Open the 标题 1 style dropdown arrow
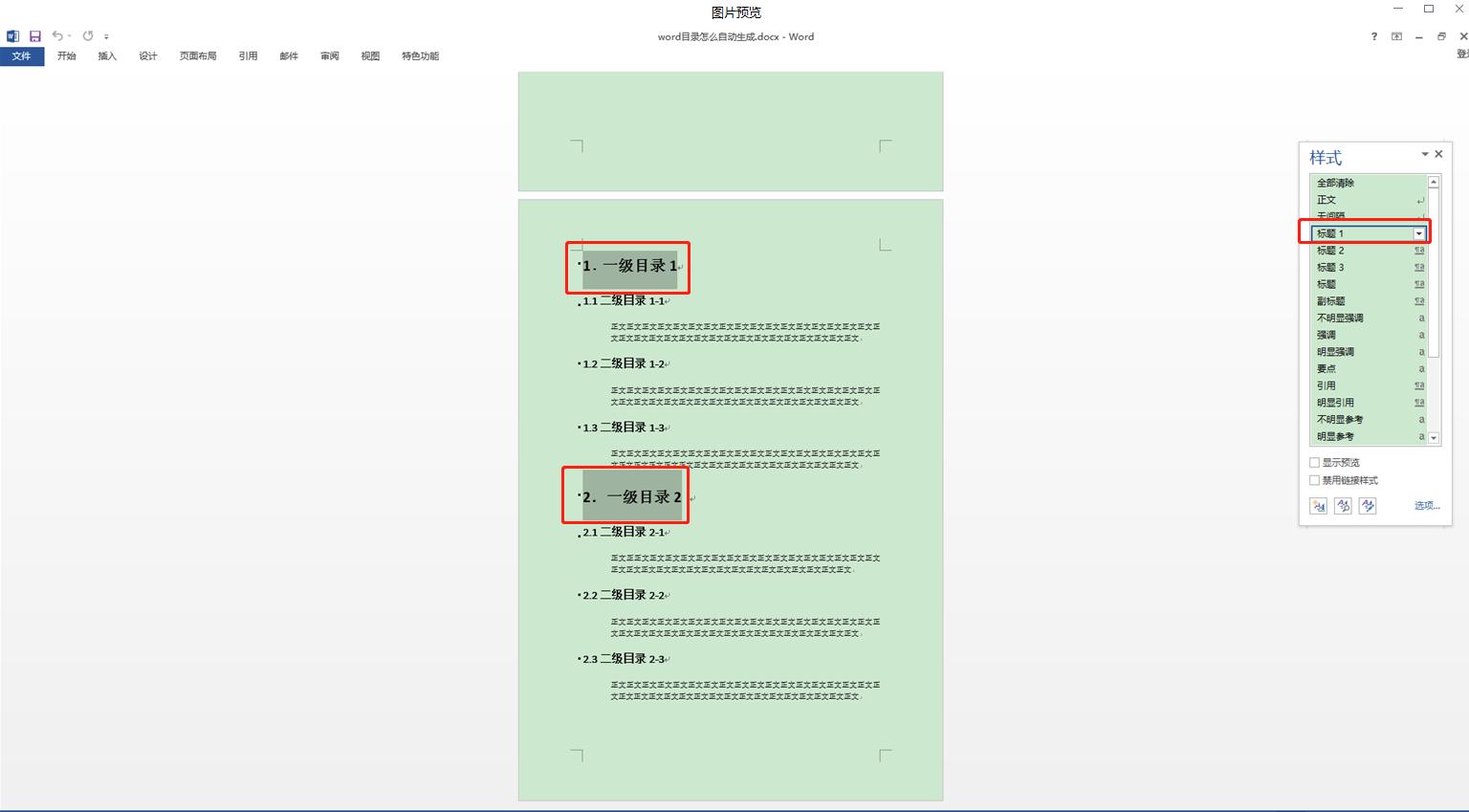 click(x=1419, y=233)
